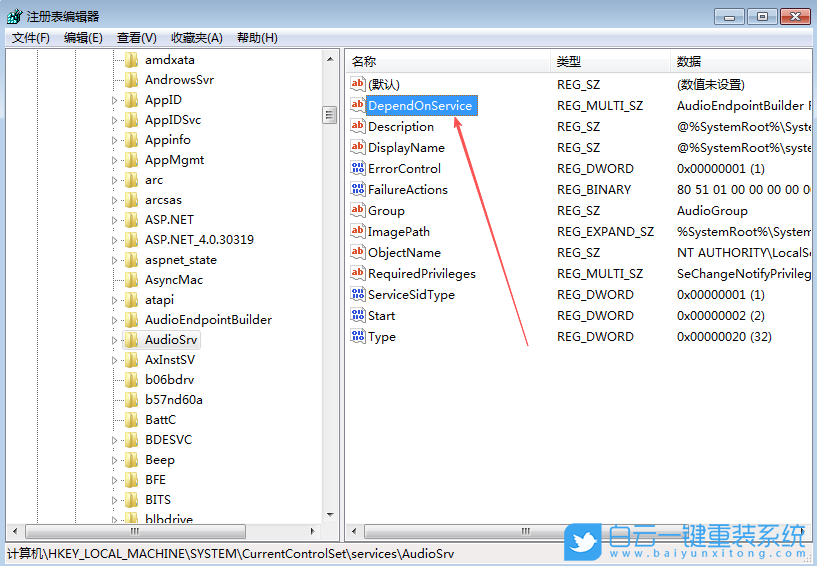The width and height of the screenshot is (817, 566).
Task: Expand the arc tree node
Action: coord(115,180)
